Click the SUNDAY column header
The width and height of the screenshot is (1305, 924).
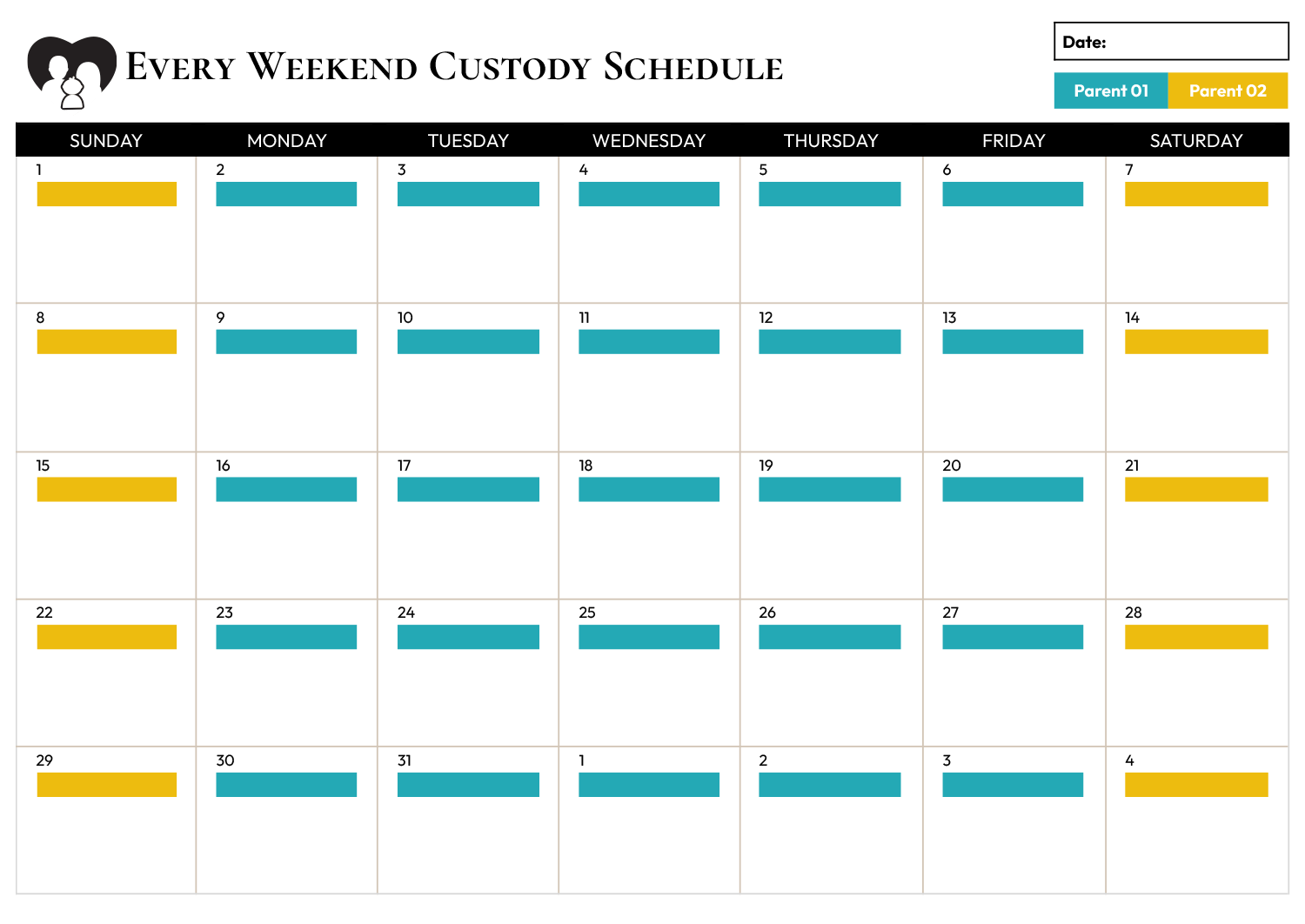coord(106,141)
